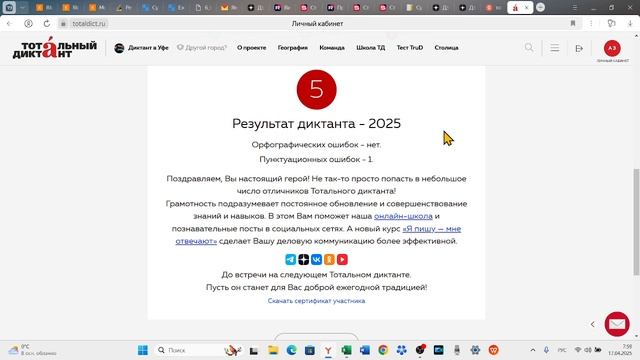Open the Школа ТД menu item
This screenshot has width=640, height=360.
point(371,48)
